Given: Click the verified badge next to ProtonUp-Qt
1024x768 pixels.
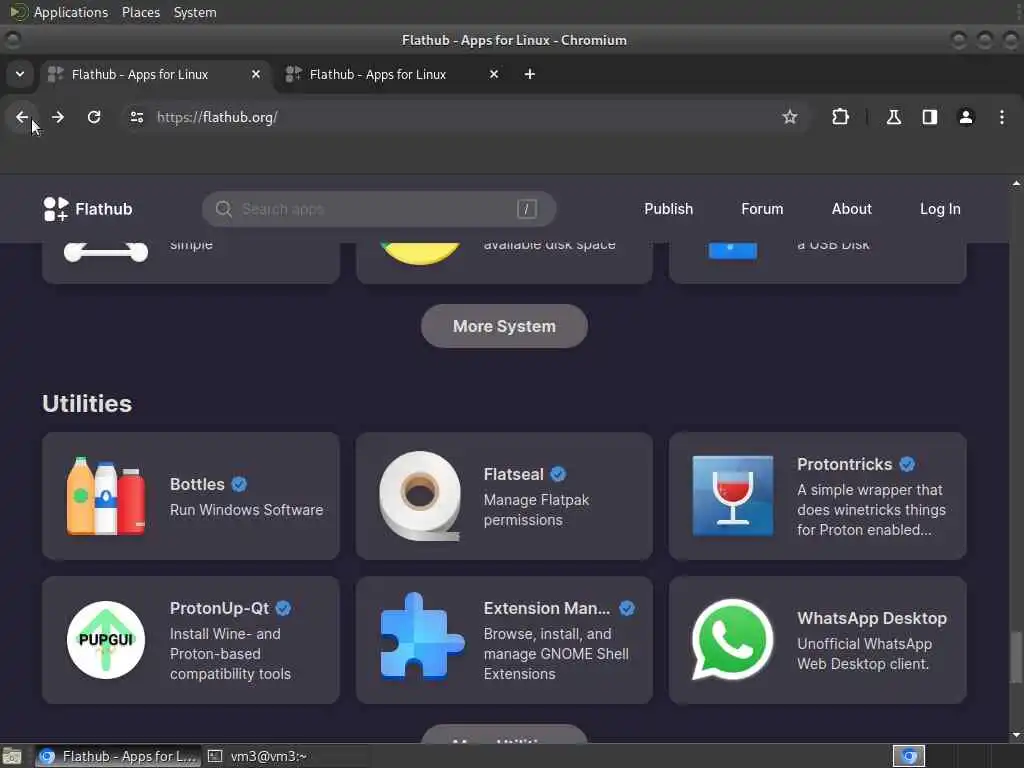Looking at the screenshot, I should (x=283, y=608).
